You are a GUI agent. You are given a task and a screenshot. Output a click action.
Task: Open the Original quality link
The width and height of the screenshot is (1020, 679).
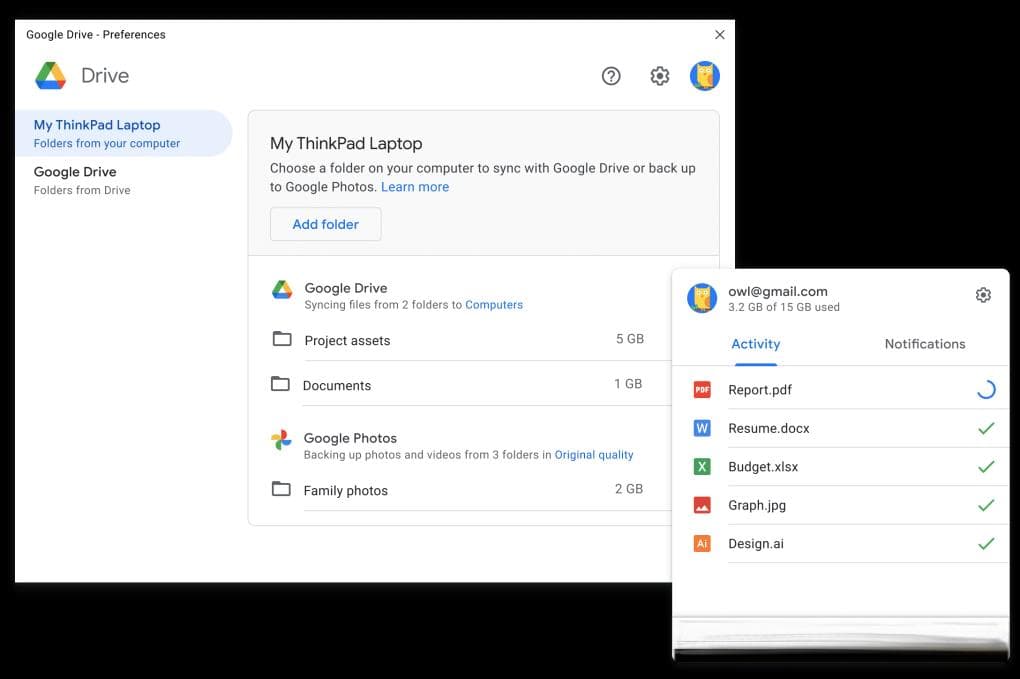tap(594, 455)
